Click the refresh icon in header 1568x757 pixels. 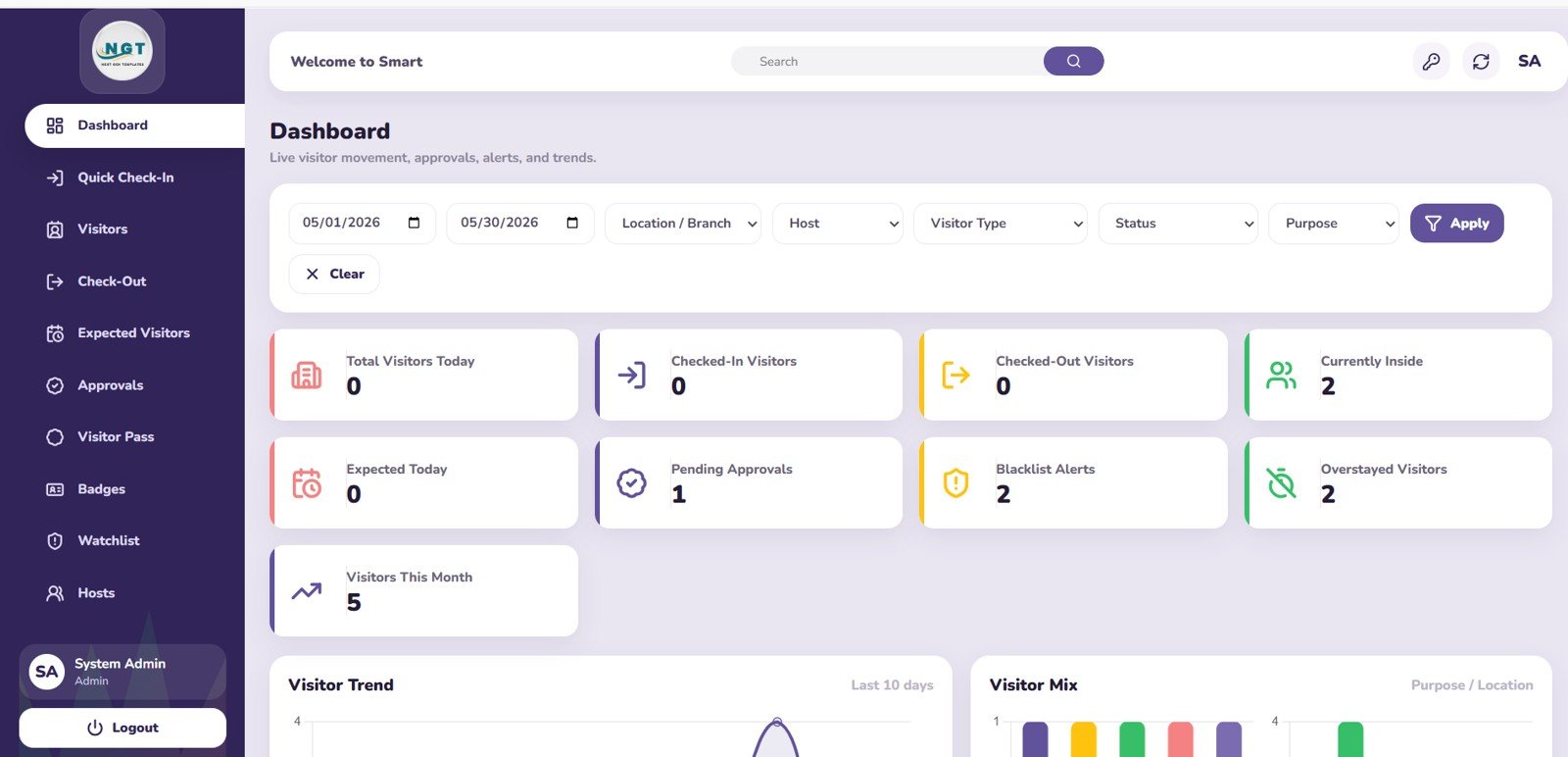[1481, 62]
